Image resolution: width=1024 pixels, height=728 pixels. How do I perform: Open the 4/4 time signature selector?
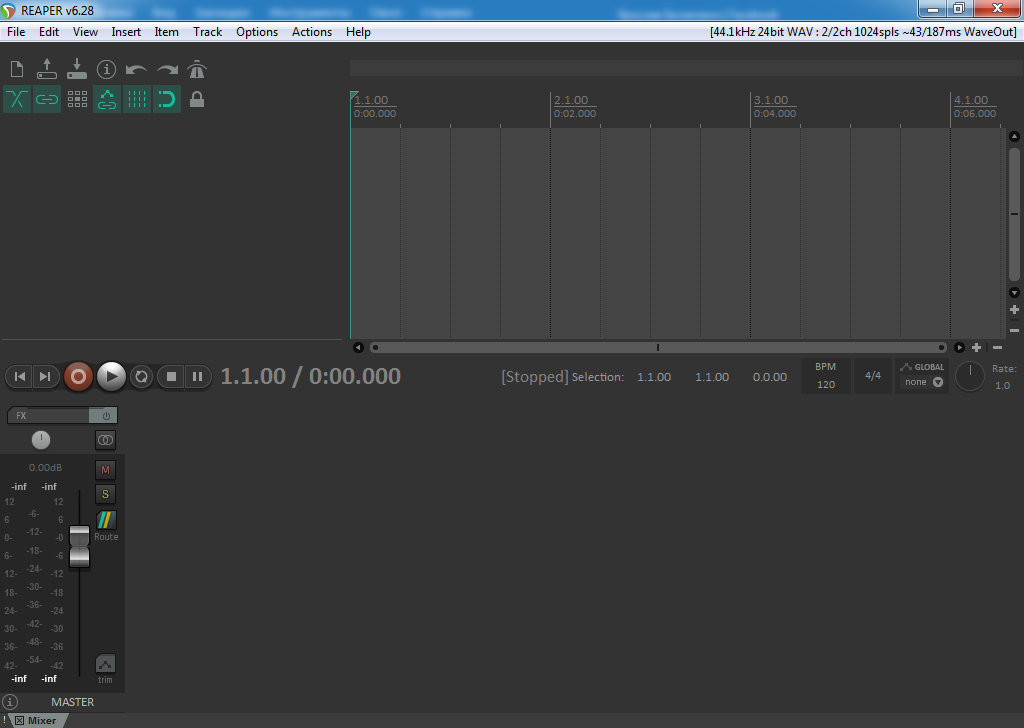tap(873, 376)
